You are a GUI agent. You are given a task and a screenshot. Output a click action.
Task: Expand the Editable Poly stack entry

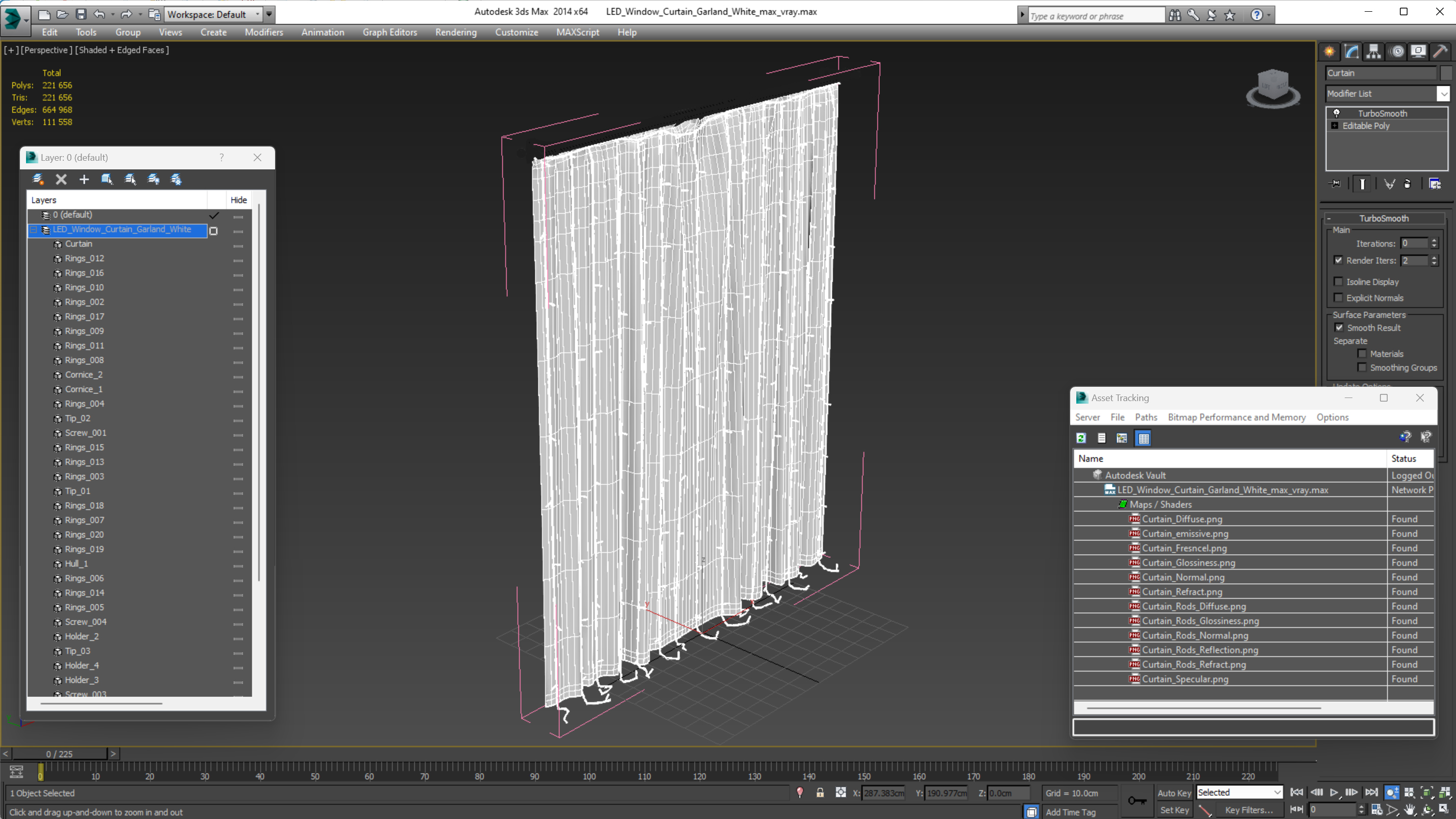(1335, 126)
